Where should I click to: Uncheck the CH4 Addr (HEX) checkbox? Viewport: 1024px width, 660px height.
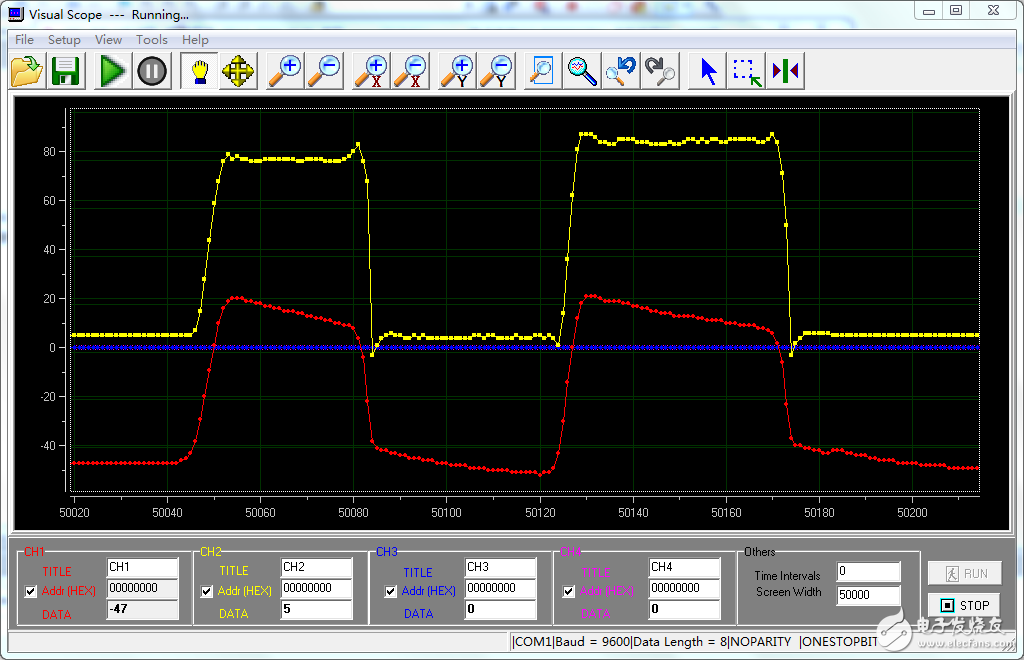(569, 591)
